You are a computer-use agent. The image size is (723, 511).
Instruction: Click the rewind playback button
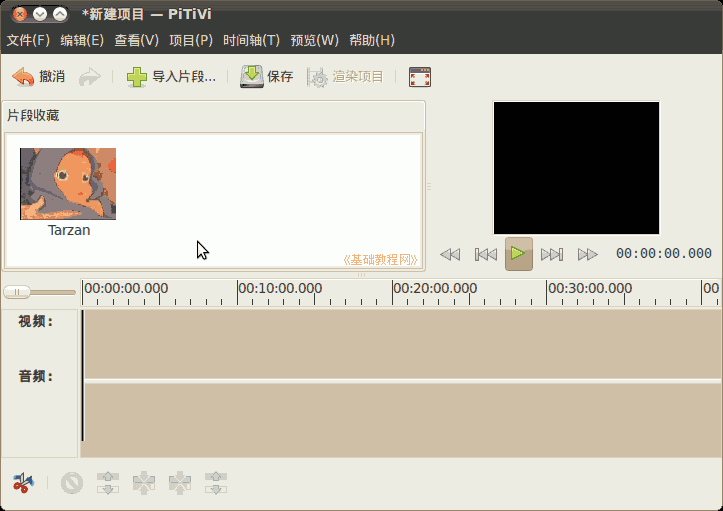(450, 254)
